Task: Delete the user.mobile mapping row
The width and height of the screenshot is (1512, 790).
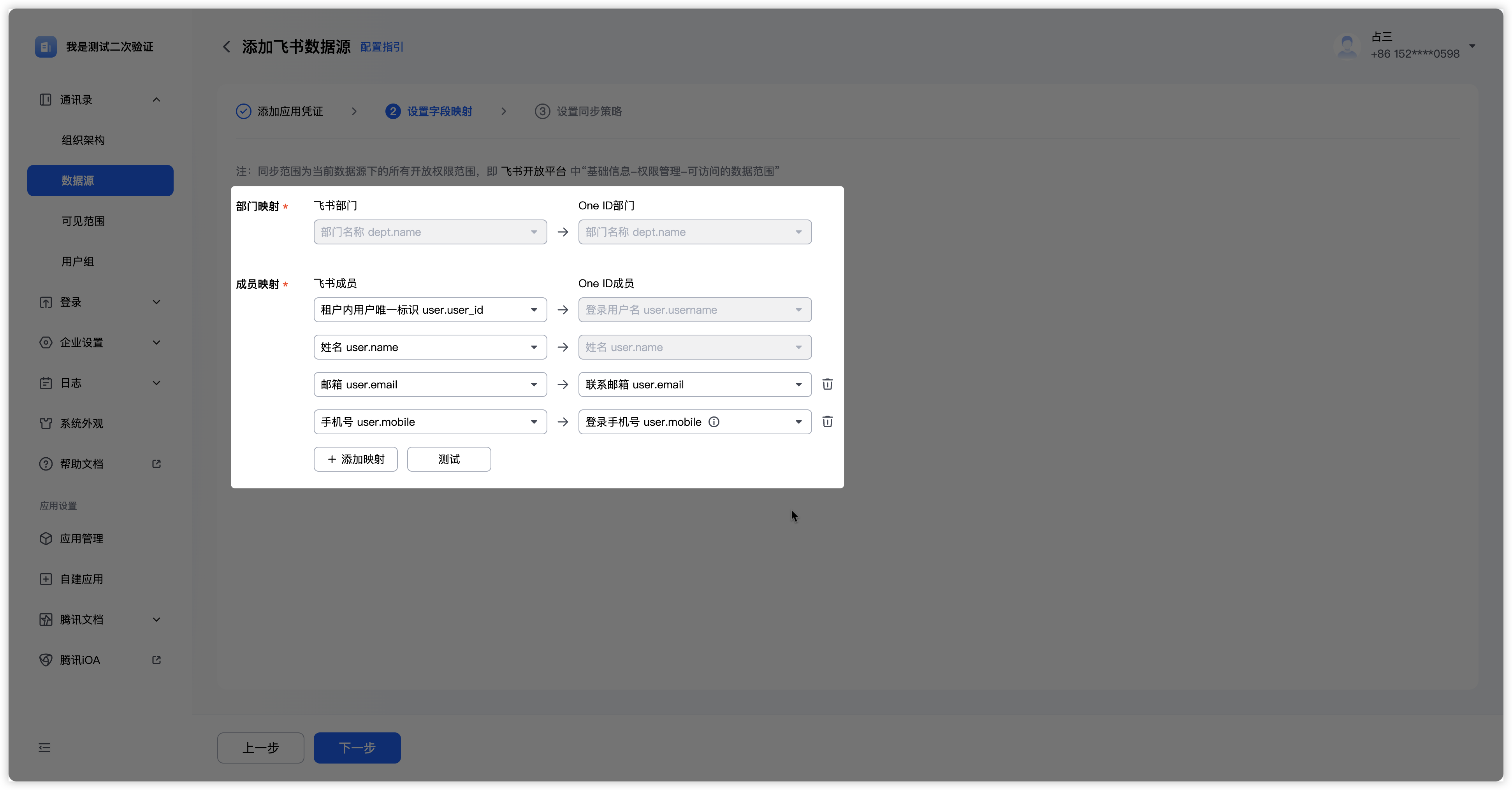Action: 827,421
